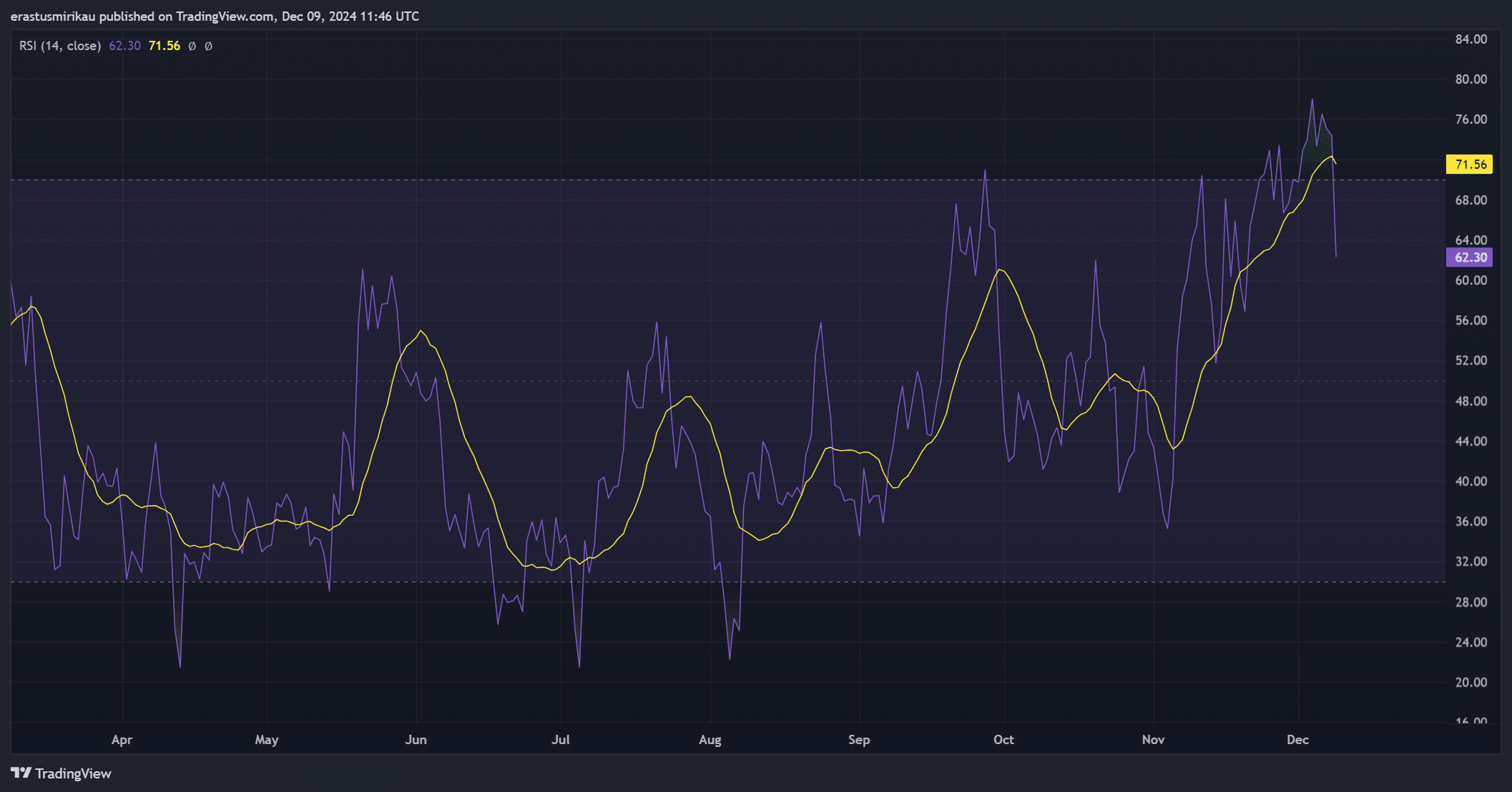The image size is (1512, 792).
Task: Click the TradingView logo at bottom left
Action: (x=61, y=773)
